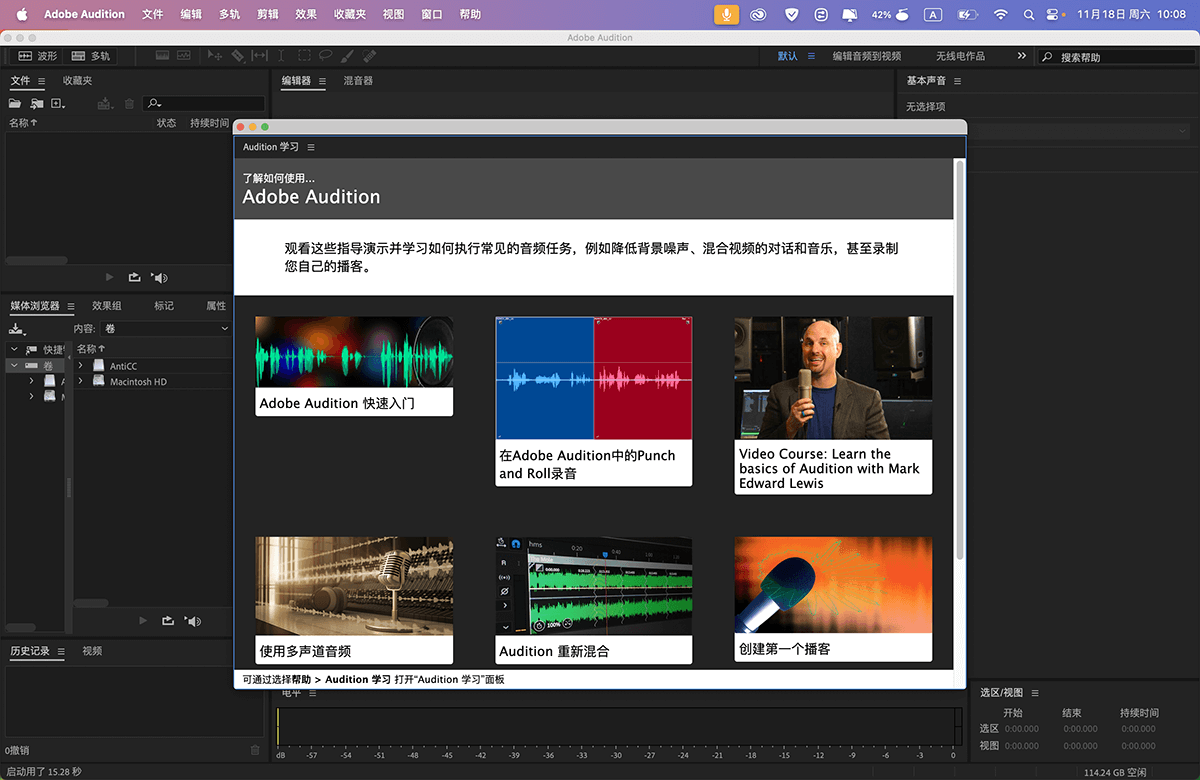Image resolution: width=1200 pixels, height=780 pixels.
Task: Switch to 编辑音频到视频 workspace
Action: pyautogui.click(x=867, y=56)
